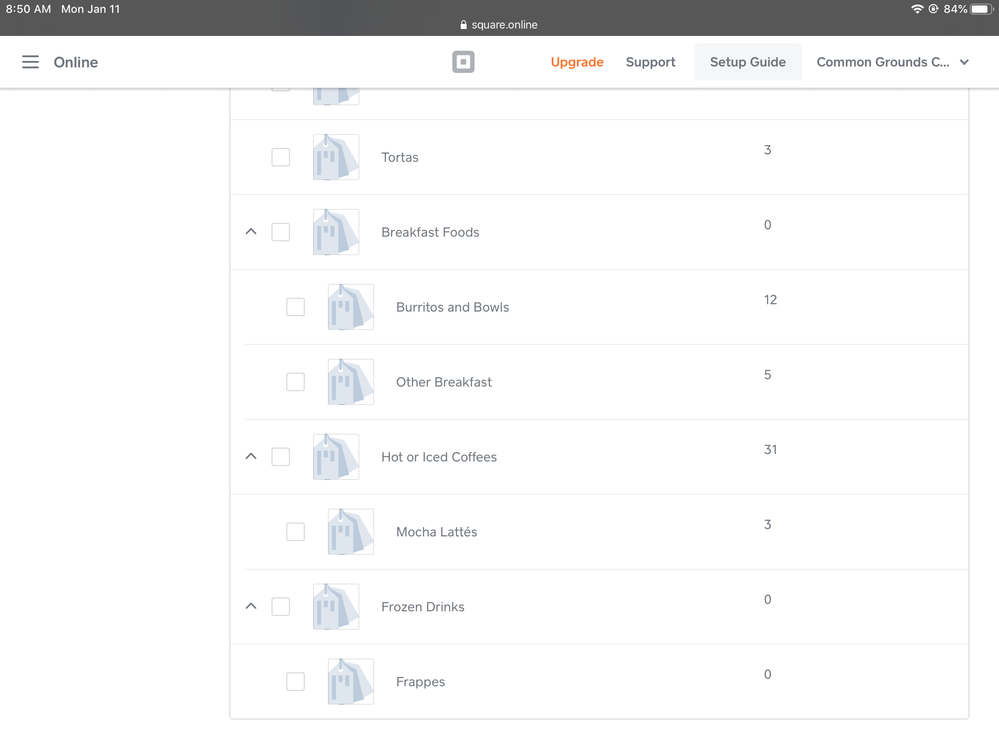Click the Hot or Iced Coffees tag icon

336,457
